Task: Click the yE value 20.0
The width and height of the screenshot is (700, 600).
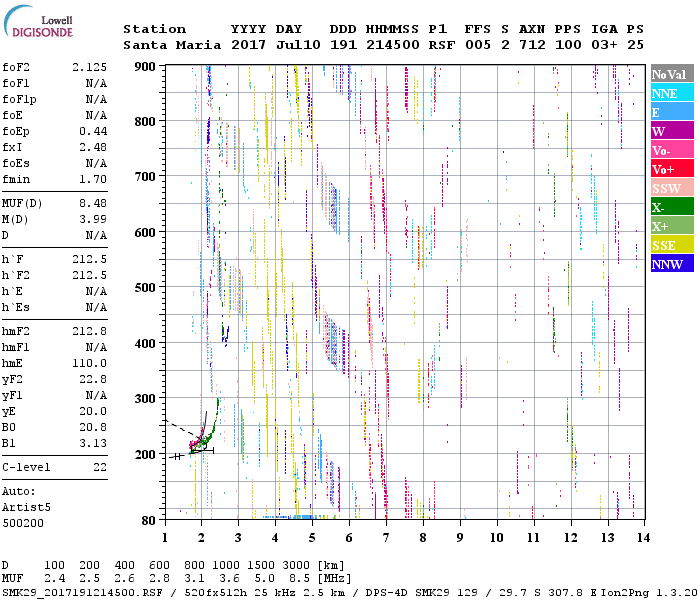Action: tap(93, 411)
